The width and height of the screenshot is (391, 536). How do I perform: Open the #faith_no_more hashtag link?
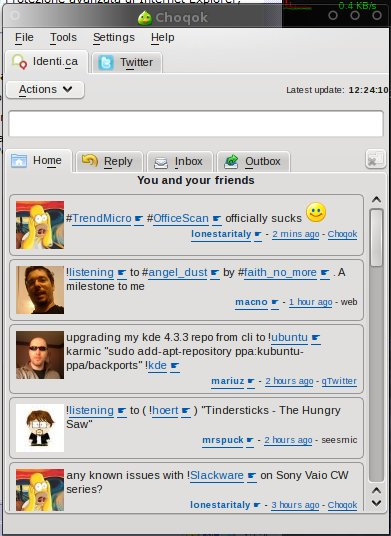pos(280,272)
